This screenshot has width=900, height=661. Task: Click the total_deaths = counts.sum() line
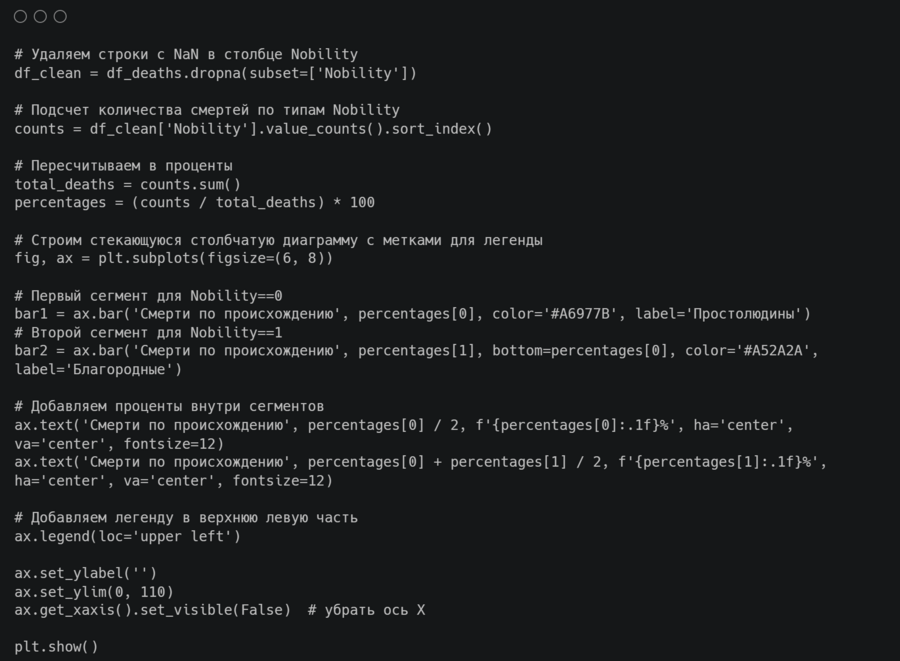[x=127, y=184]
